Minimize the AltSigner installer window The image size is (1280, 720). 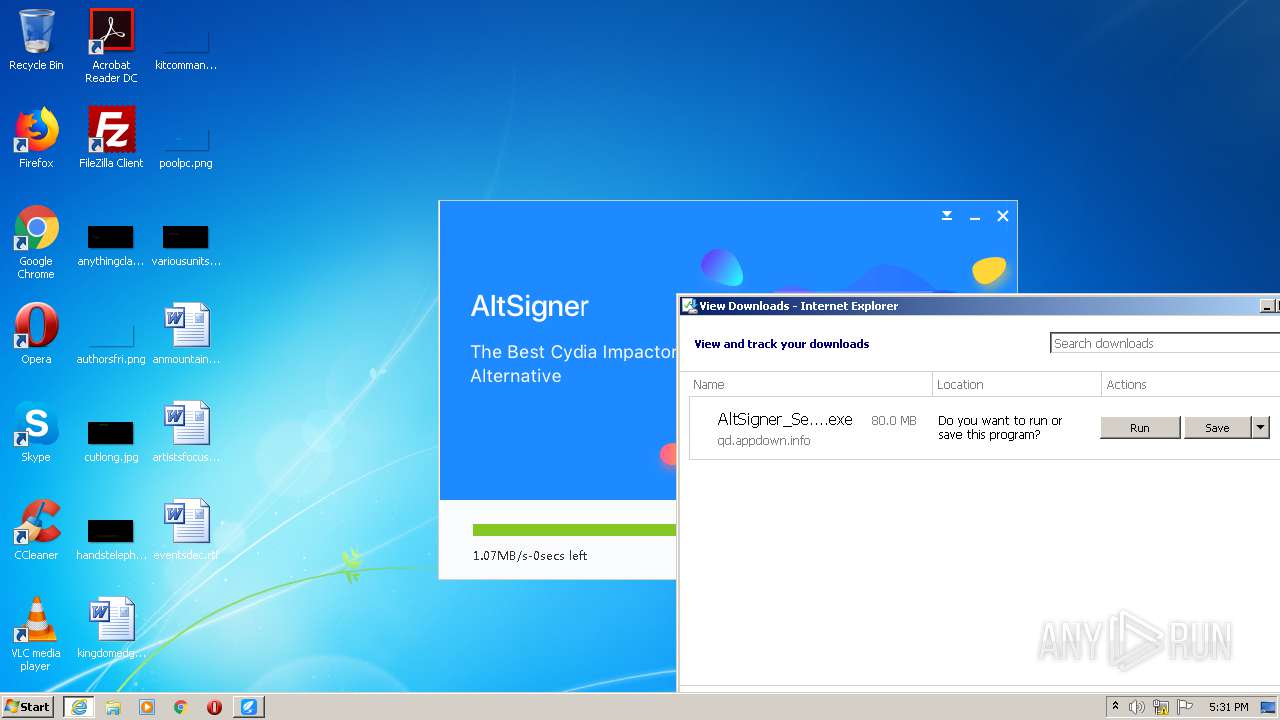click(975, 216)
